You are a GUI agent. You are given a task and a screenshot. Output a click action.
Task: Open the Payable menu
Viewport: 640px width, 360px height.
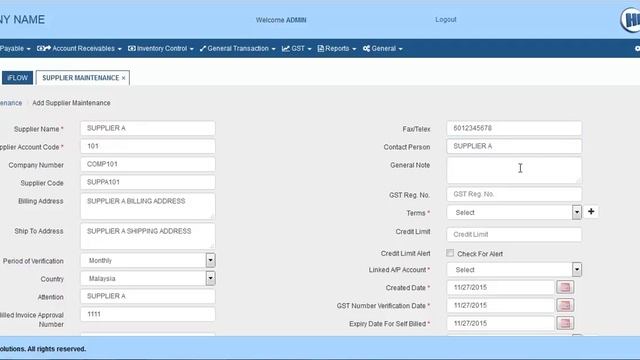(15, 49)
